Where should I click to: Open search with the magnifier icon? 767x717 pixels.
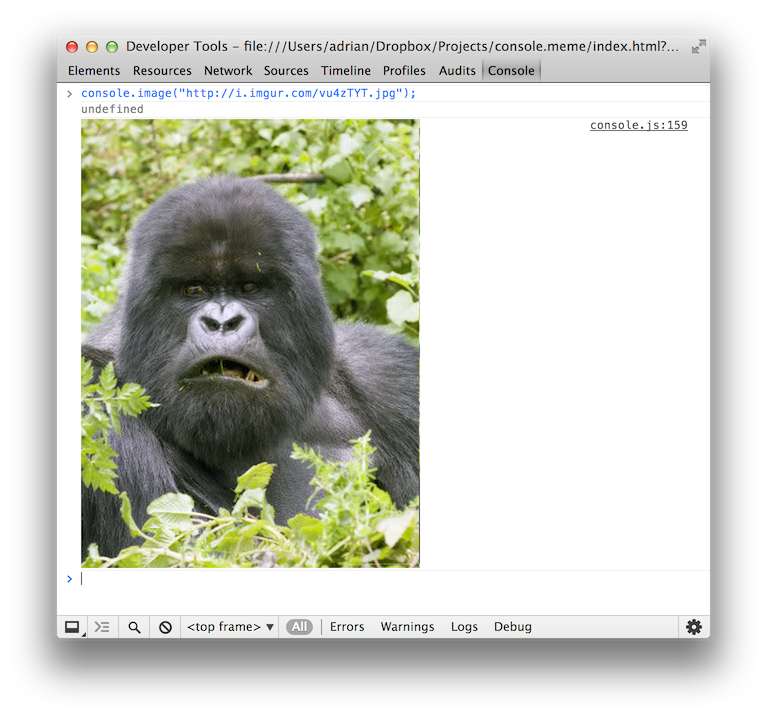point(134,627)
